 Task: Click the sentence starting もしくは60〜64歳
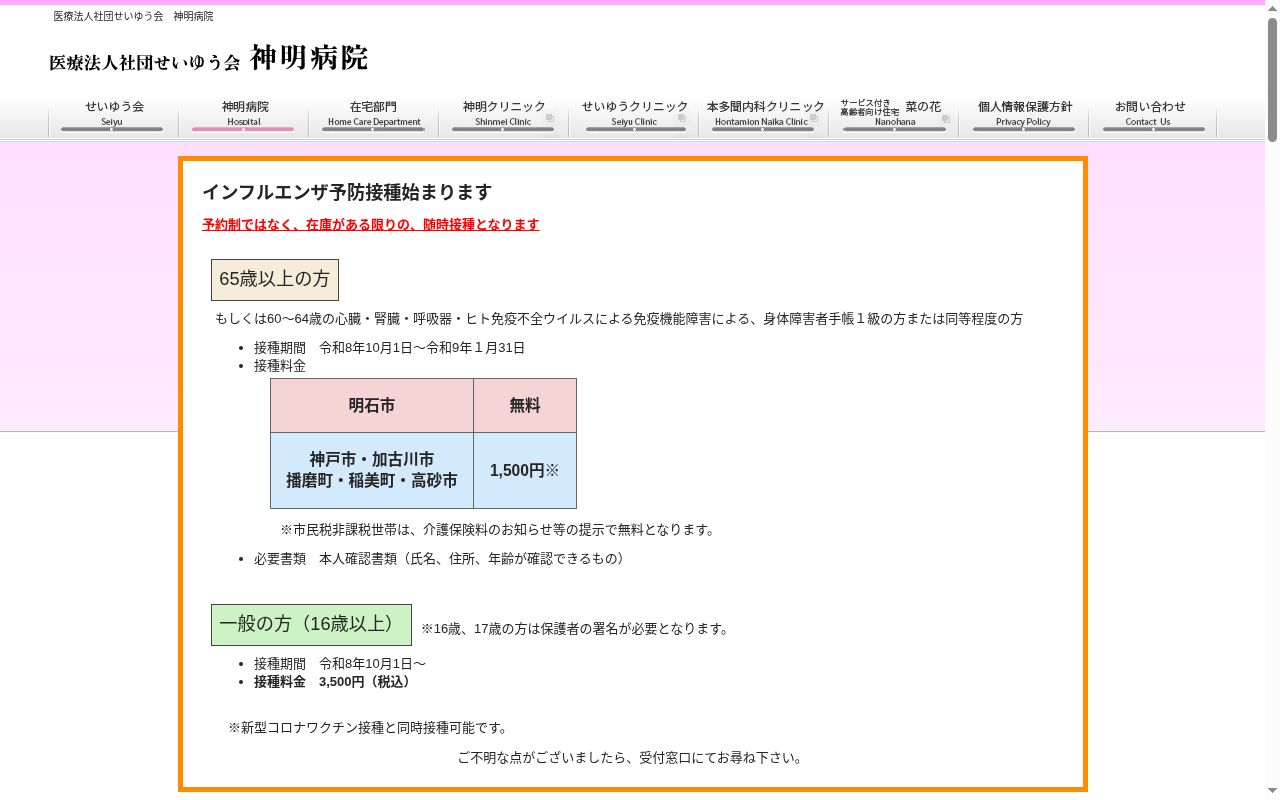click(619, 319)
